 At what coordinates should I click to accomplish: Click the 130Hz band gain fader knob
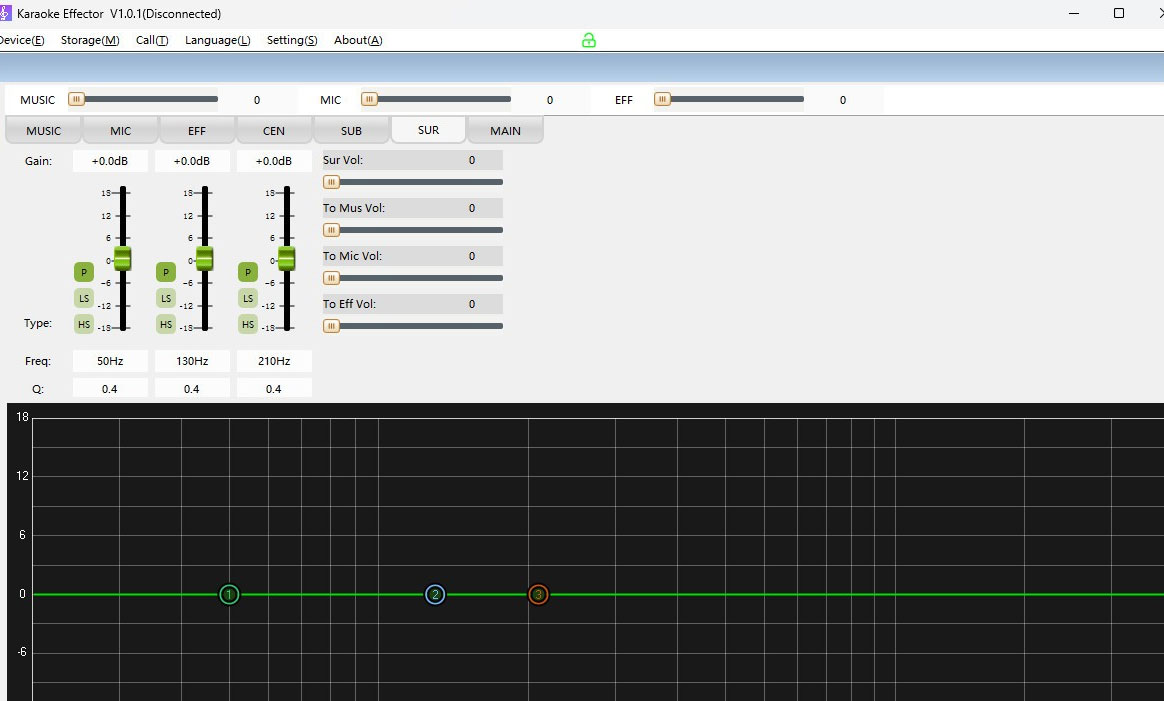tap(204, 258)
